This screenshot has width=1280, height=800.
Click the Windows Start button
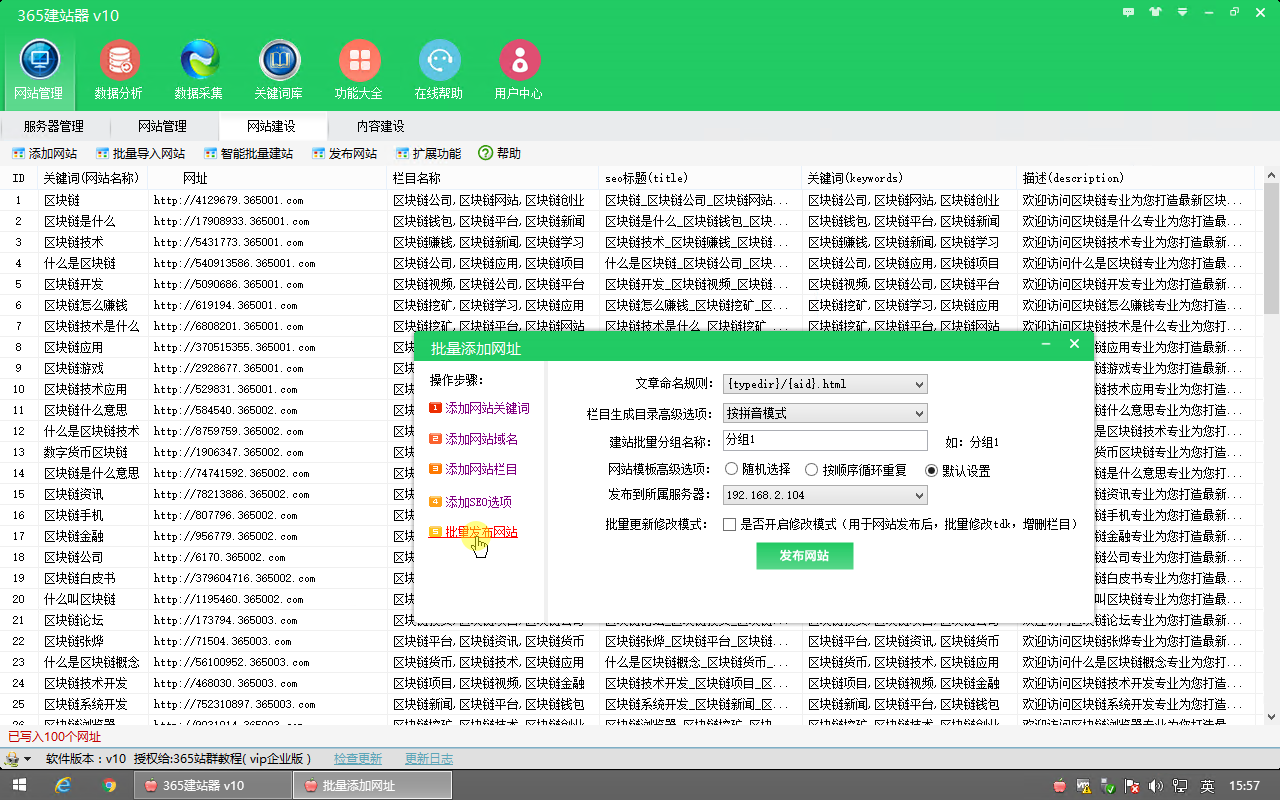coord(17,786)
